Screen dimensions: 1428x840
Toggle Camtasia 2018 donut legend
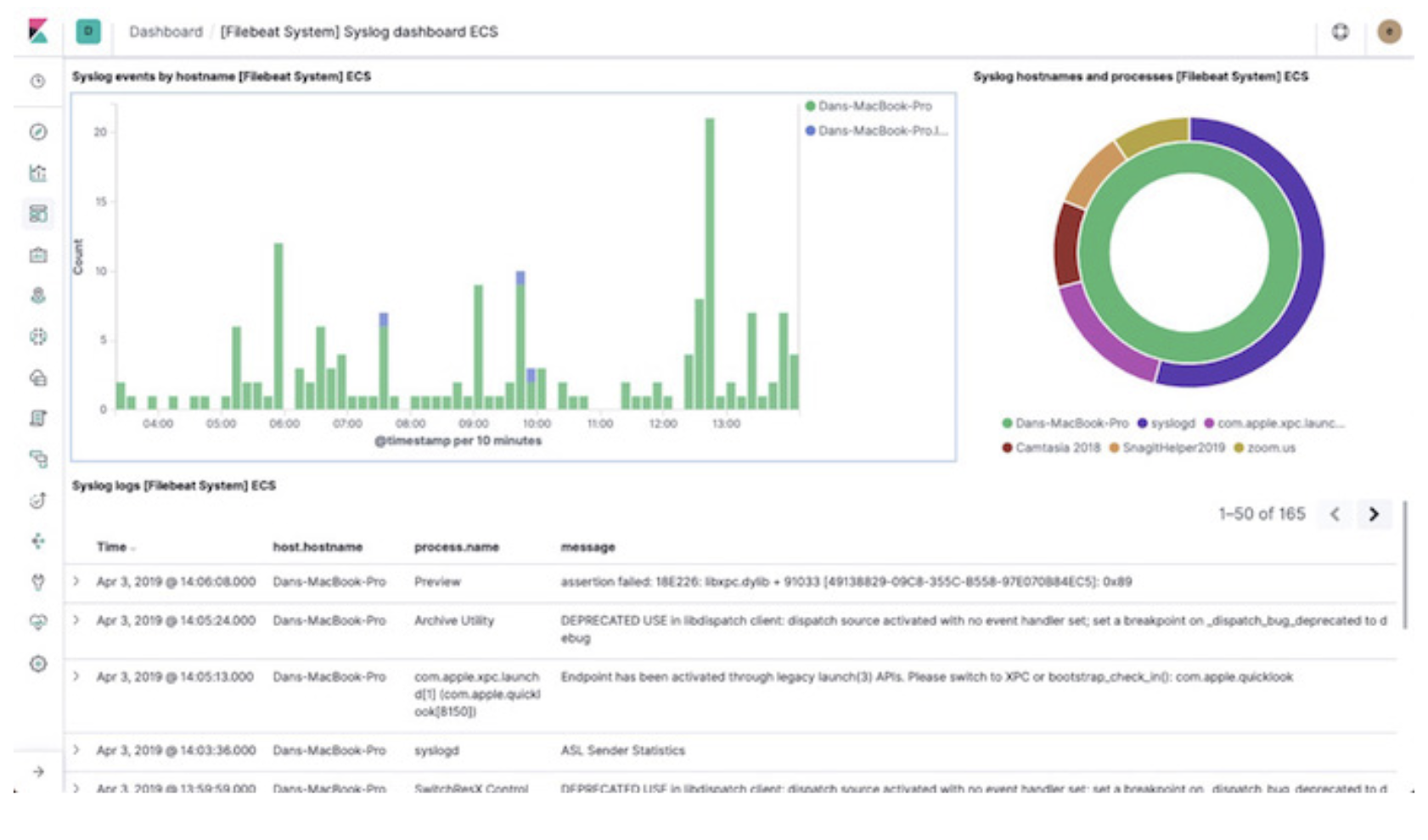click(1051, 447)
